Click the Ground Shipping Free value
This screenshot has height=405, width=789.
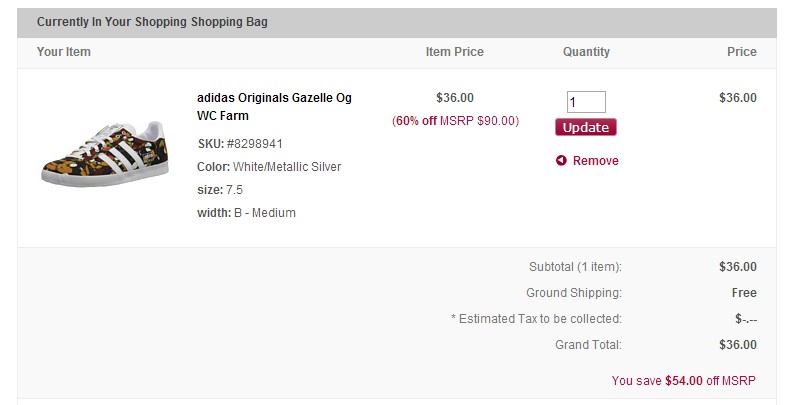(x=744, y=293)
